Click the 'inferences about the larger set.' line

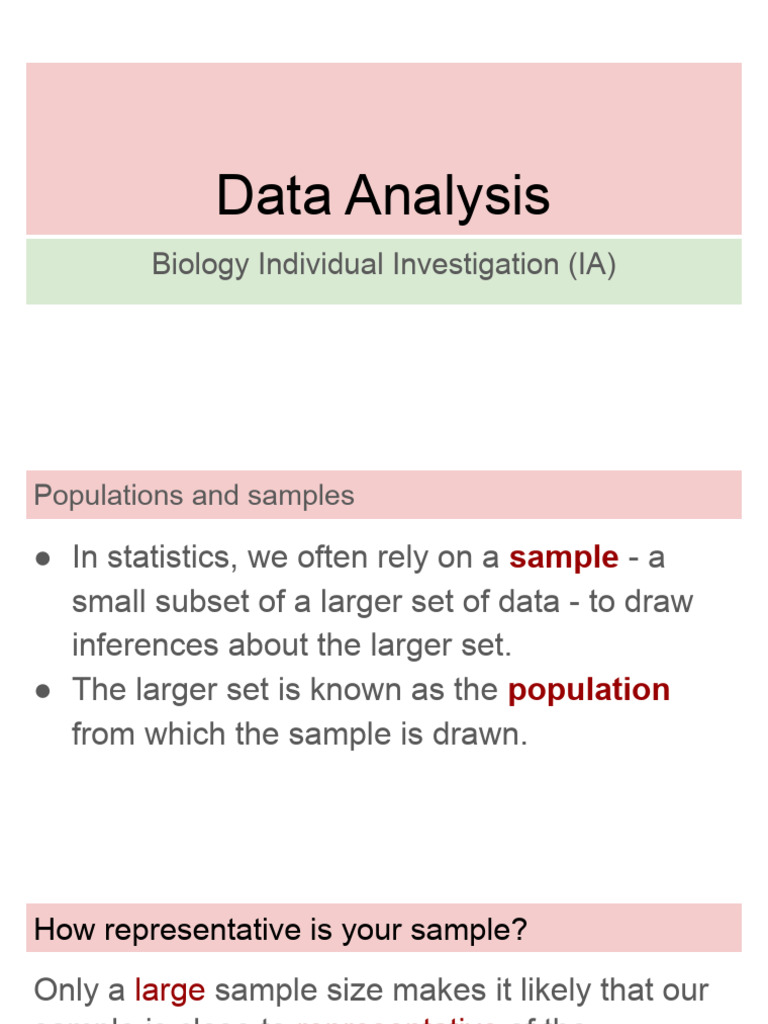tap(291, 646)
